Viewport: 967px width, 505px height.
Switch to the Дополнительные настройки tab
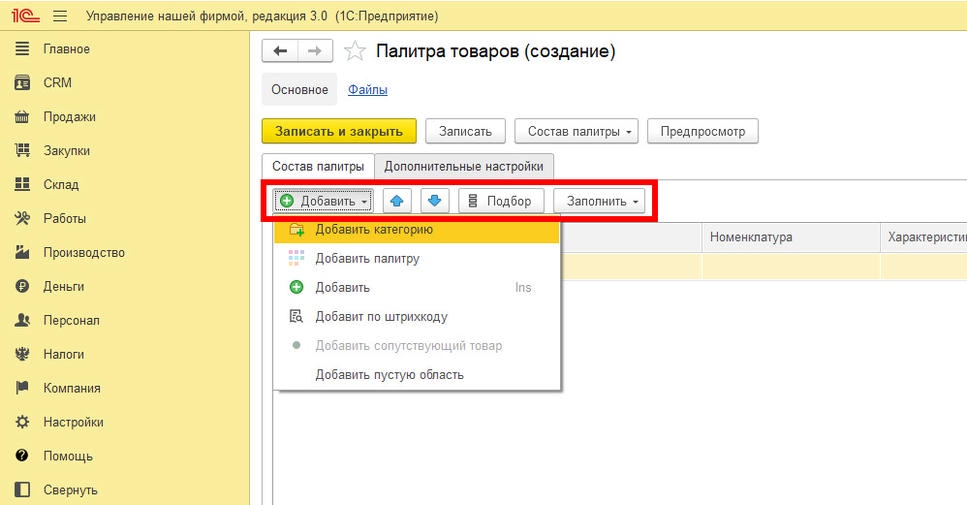pos(464,166)
